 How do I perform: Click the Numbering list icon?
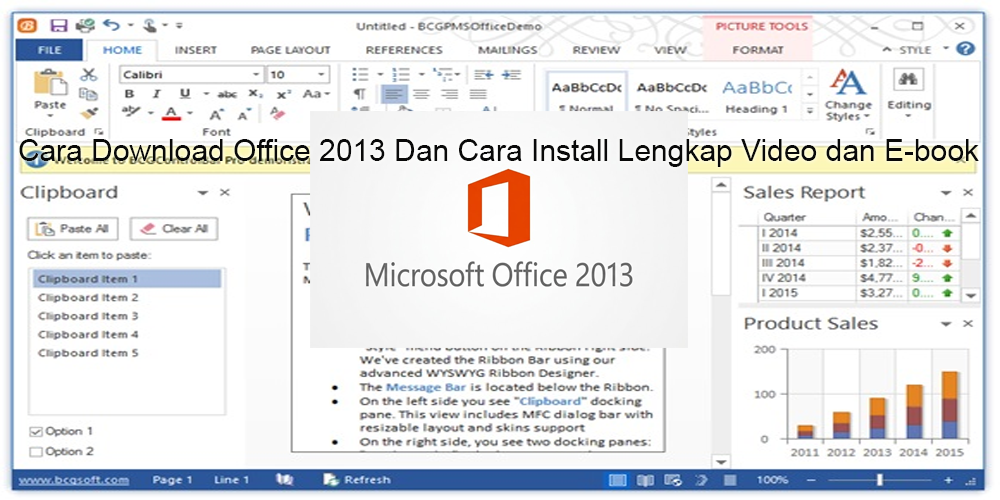tap(401, 75)
